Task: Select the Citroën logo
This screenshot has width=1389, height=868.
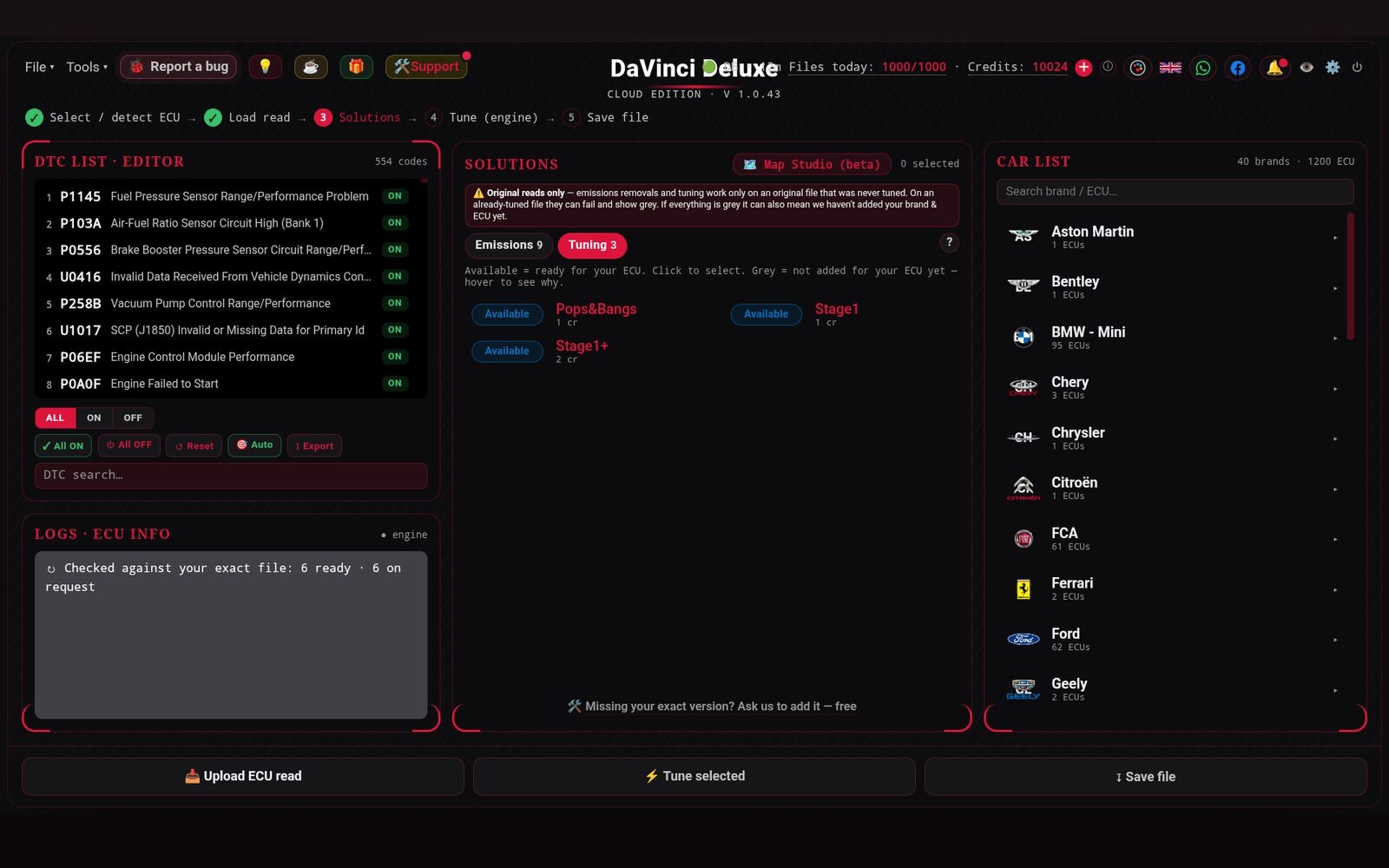Action: tap(1024, 488)
